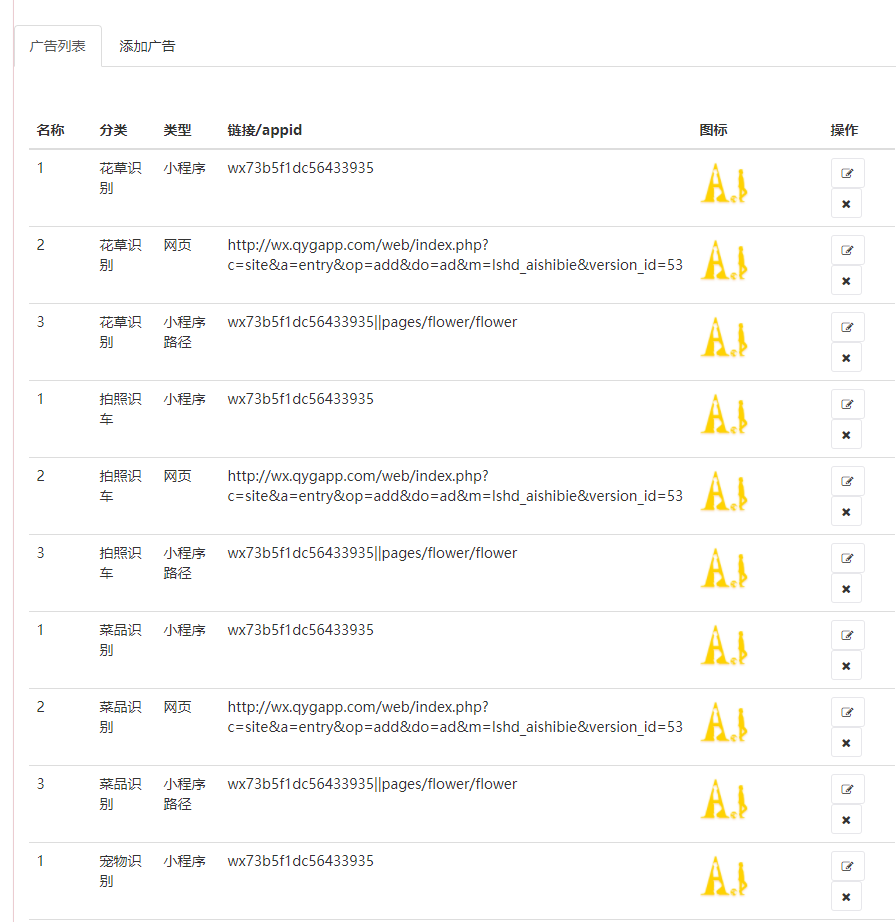Screen dimensions: 896x922
Task: Click the AI icon image of 宠物识别 row
Action: click(x=724, y=877)
